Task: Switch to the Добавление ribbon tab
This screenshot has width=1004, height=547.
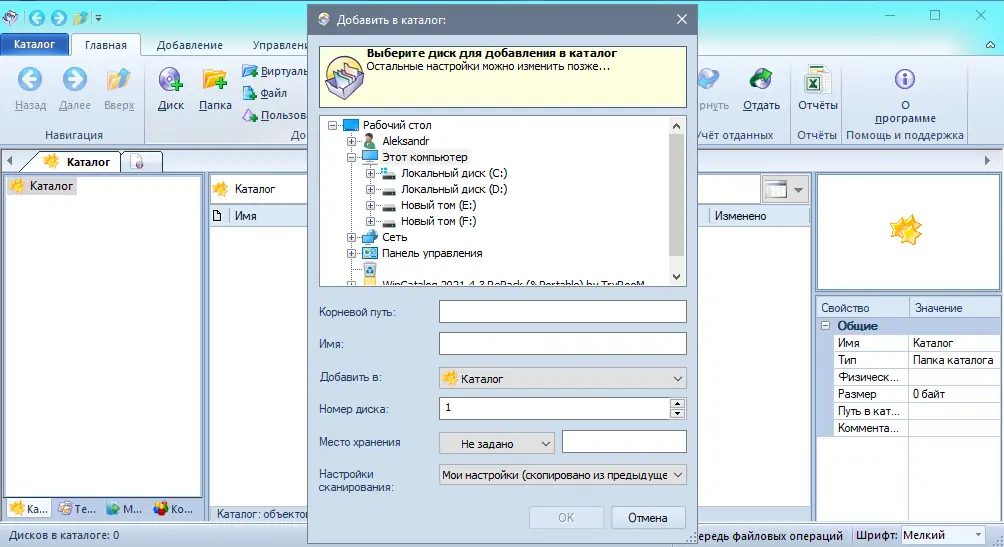Action: pyautogui.click(x=190, y=45)
